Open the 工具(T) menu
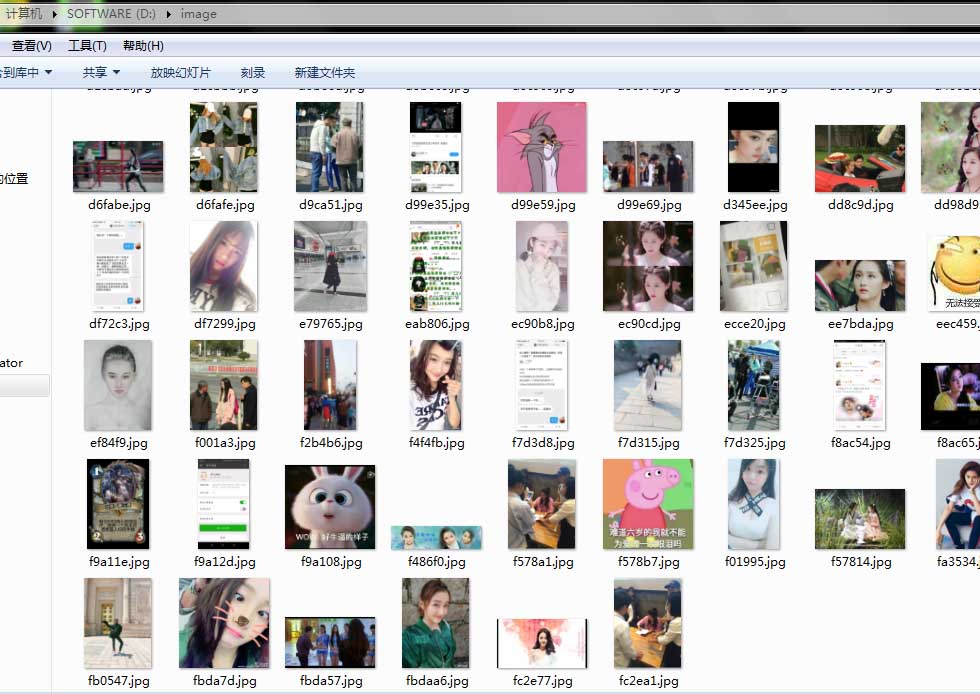 pos(87,46)
